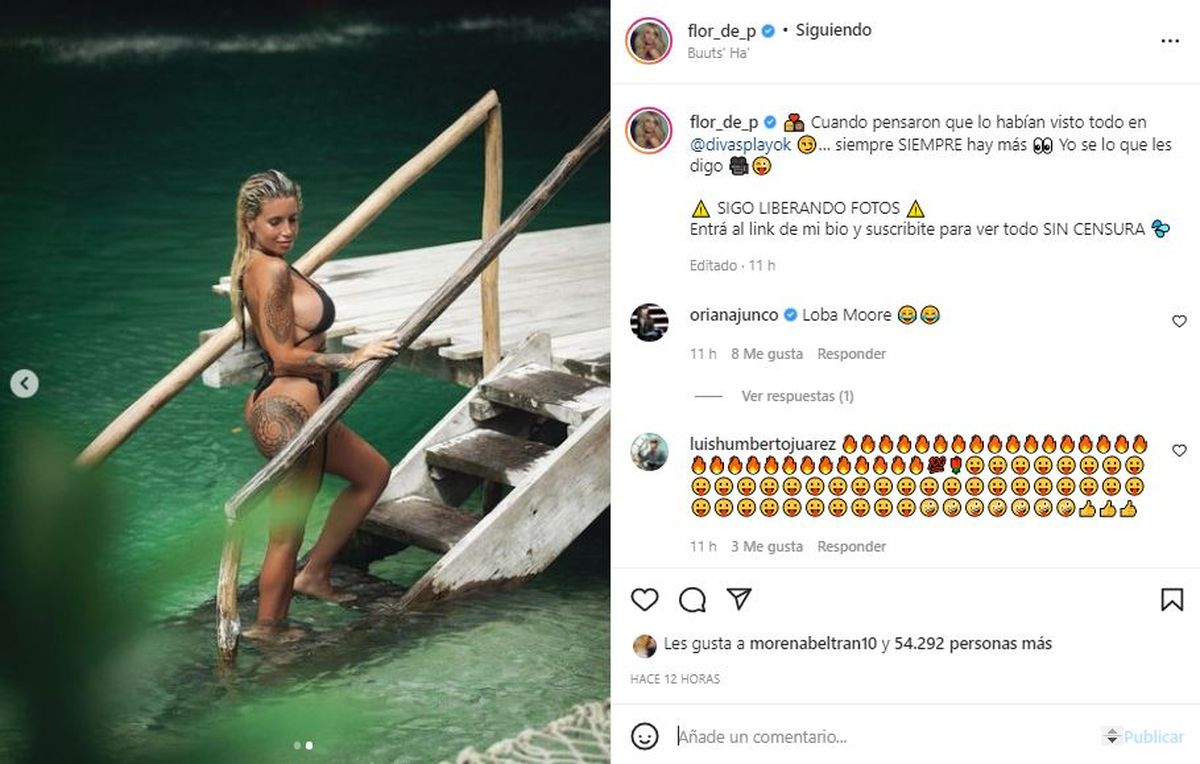This screenshot has width=1200, height=764.
Task: Click the "Siguiendo" following button
Action: 833,30
